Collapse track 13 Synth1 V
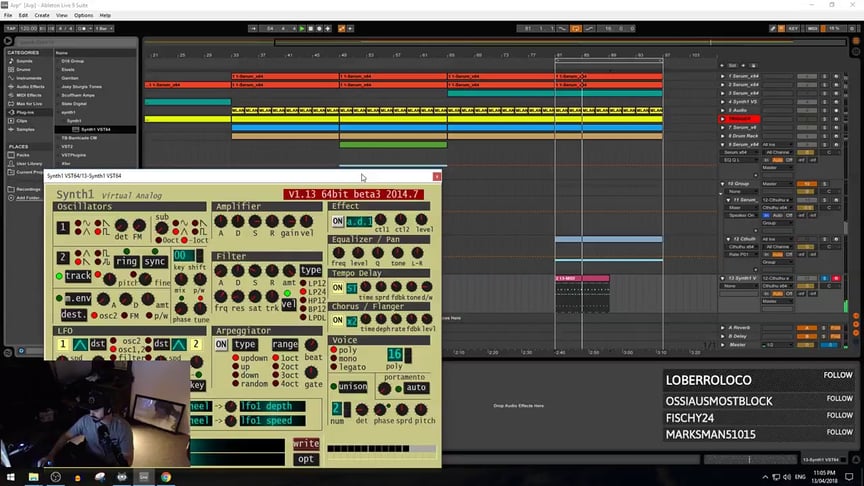 point(722,278)
